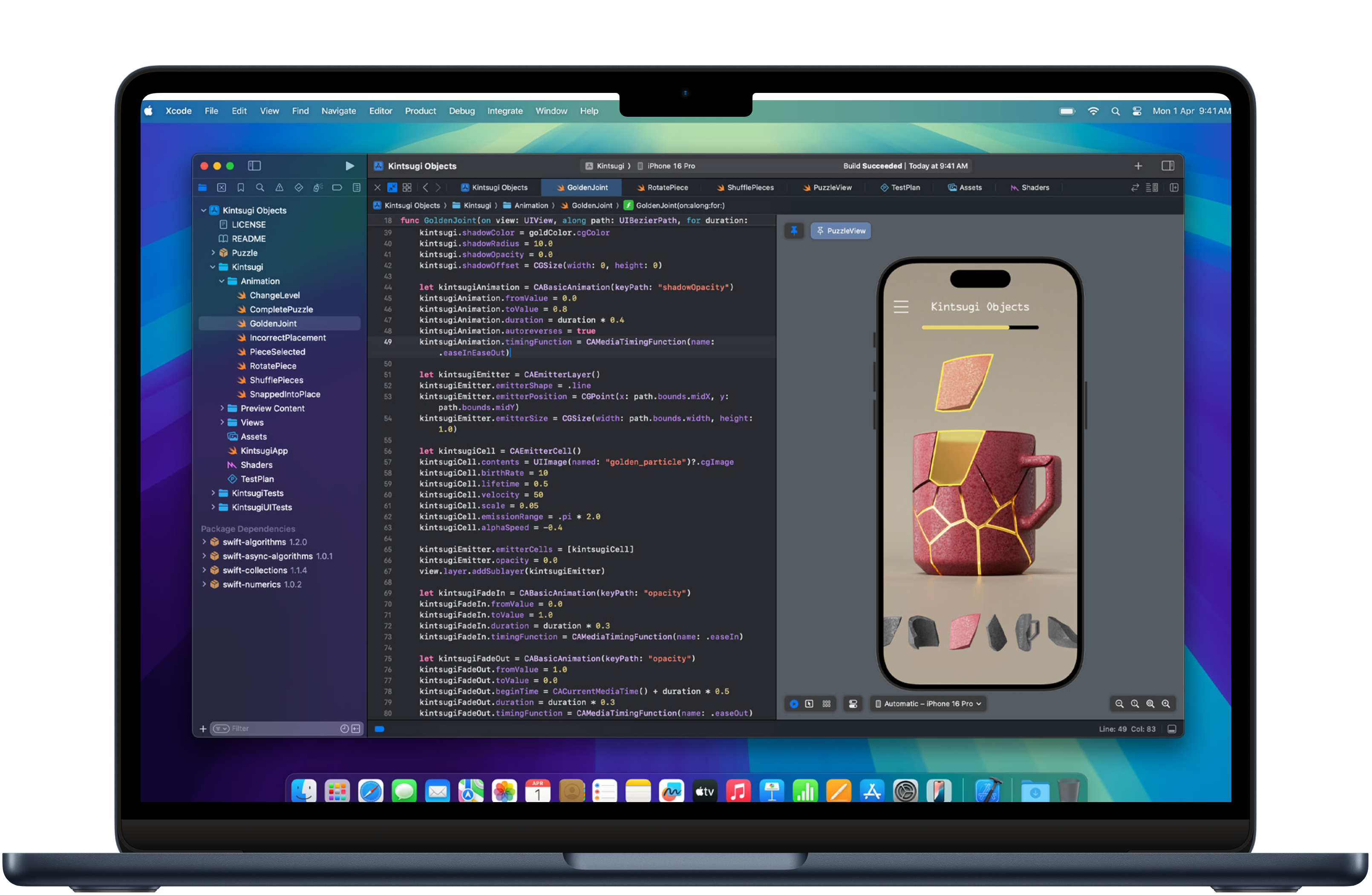Image resolution: width=1372 pixels, height=895 pixels.
Task: Open the Test navigator diamond icon
Action: pos(299,188)
